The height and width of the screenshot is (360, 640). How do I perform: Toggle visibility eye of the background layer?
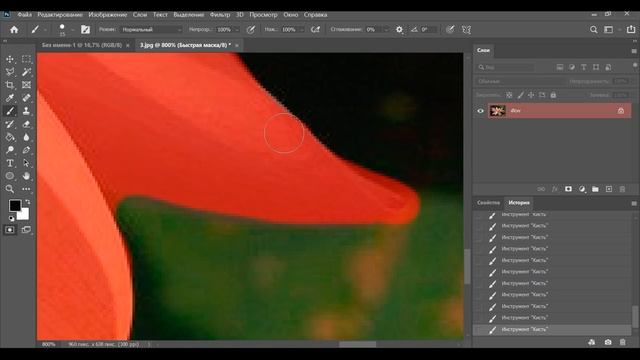480,111
